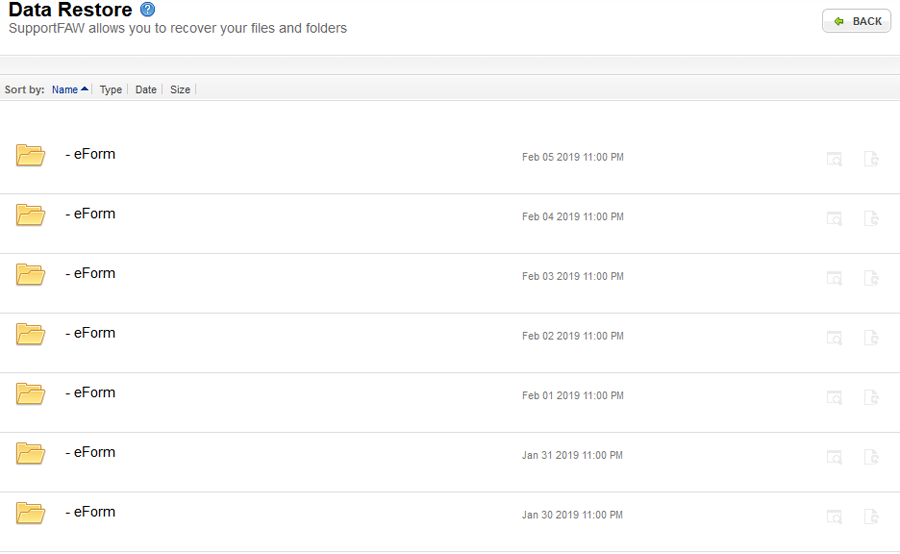
Task: Click the browse icon for the Feb 03 2019 row
Action: click(834, 278)
